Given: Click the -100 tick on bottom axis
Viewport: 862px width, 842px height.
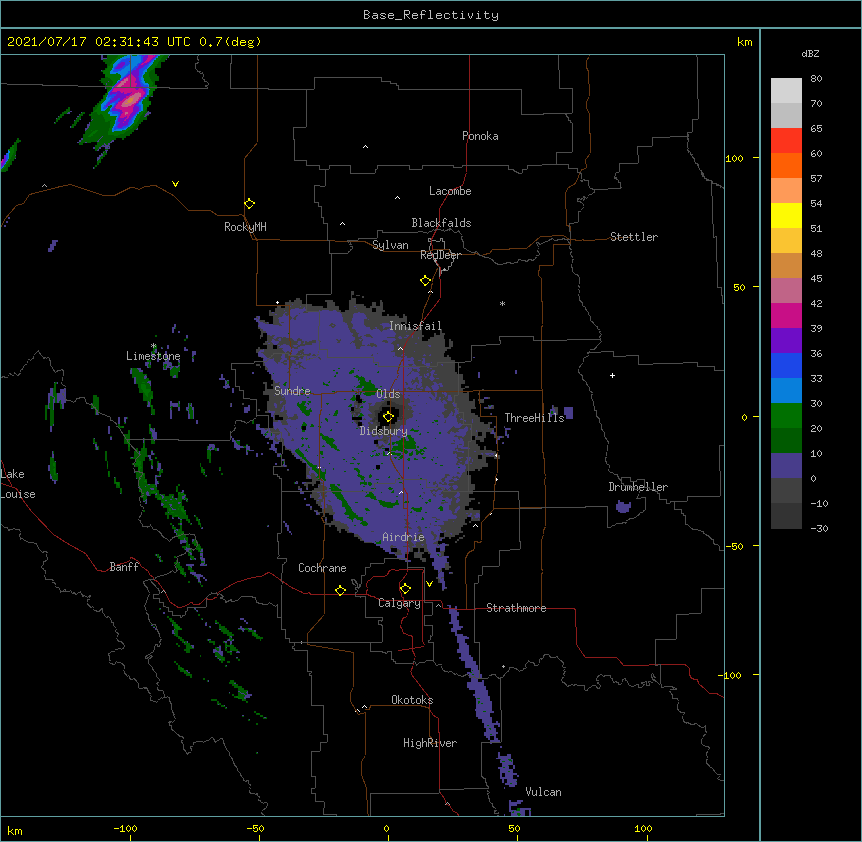Looking at the screenshot, I should point(125,828).
